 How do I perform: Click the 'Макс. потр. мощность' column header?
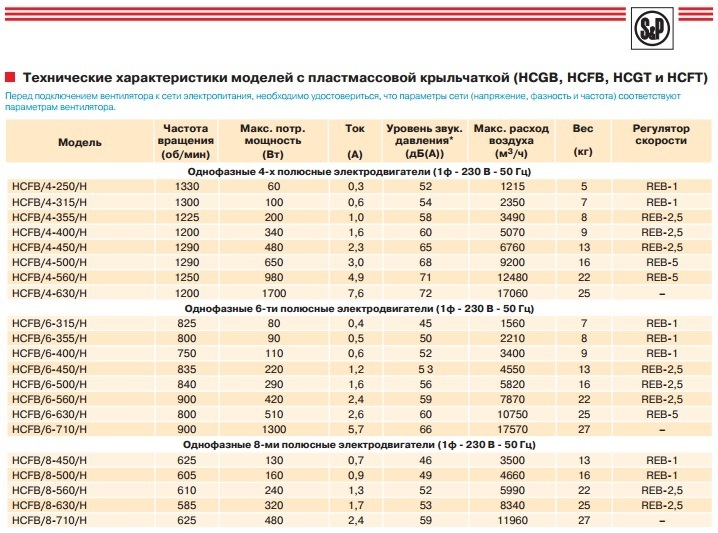pos(272,143)
